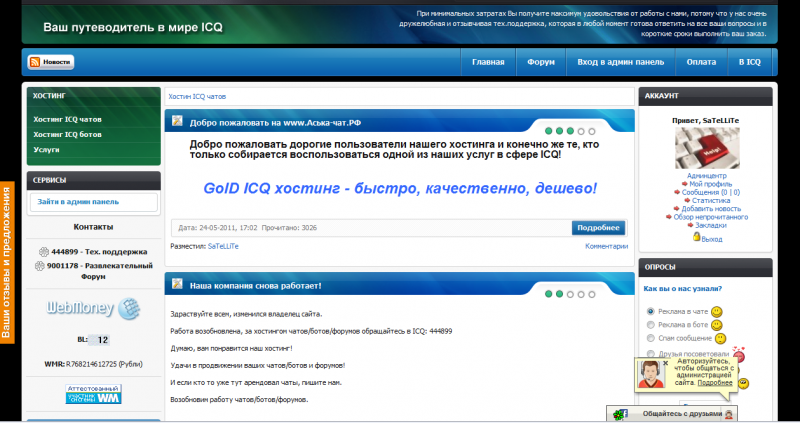Click smiley icon next to Реклама в чате
Image resolution: width=800 pixels, height=423 pixels.
[716, 311]
